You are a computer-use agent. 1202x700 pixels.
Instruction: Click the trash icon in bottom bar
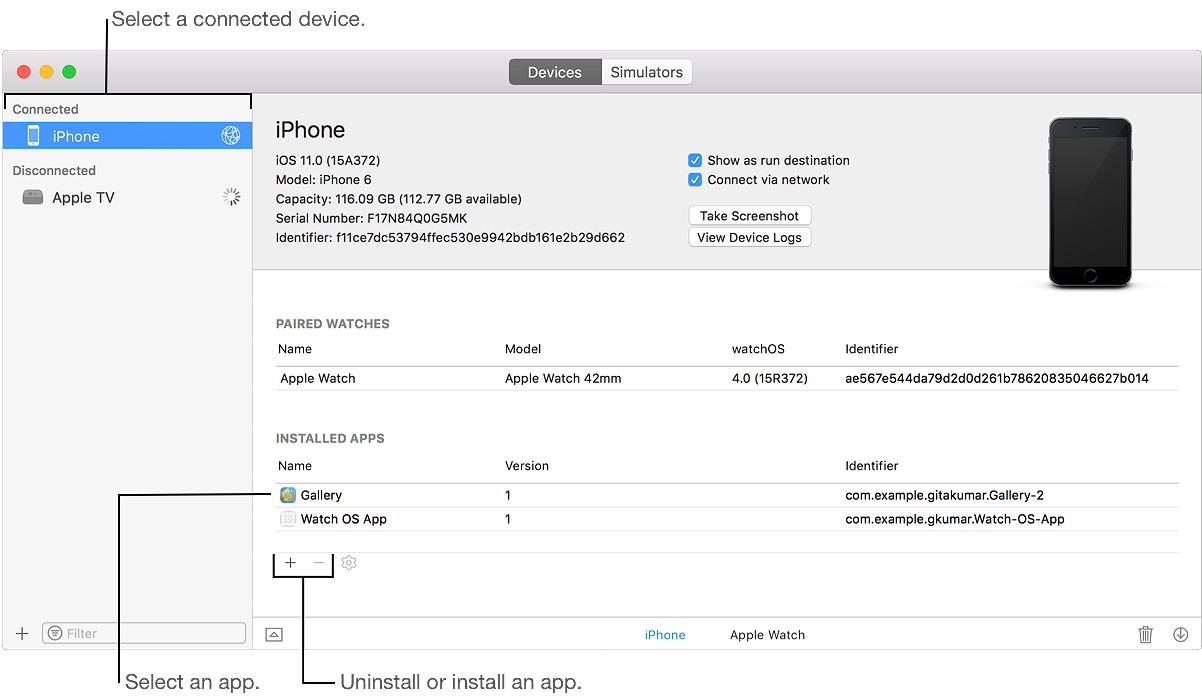(1146, 634)
